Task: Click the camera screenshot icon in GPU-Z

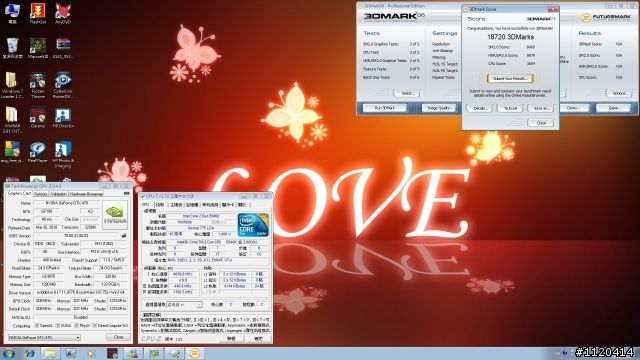Action: click(x=127, y=193)
